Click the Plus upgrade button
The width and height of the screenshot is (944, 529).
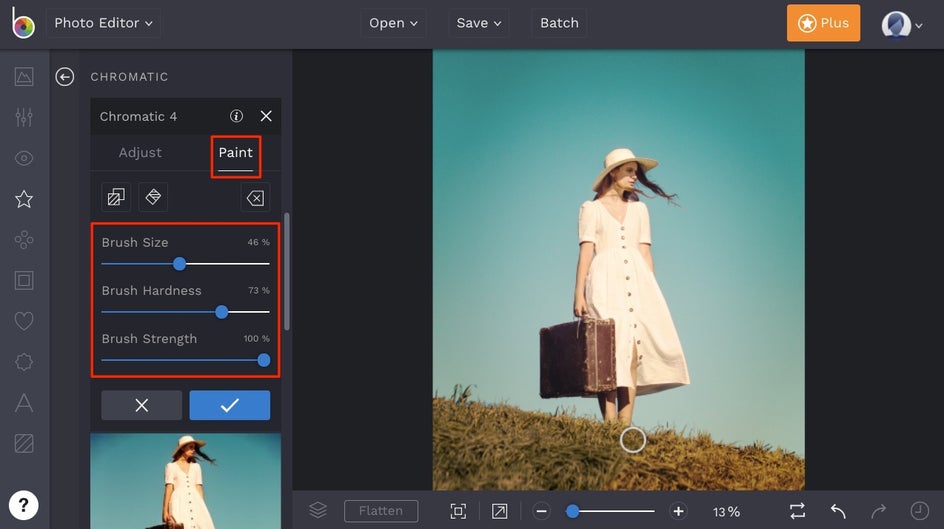823,23
